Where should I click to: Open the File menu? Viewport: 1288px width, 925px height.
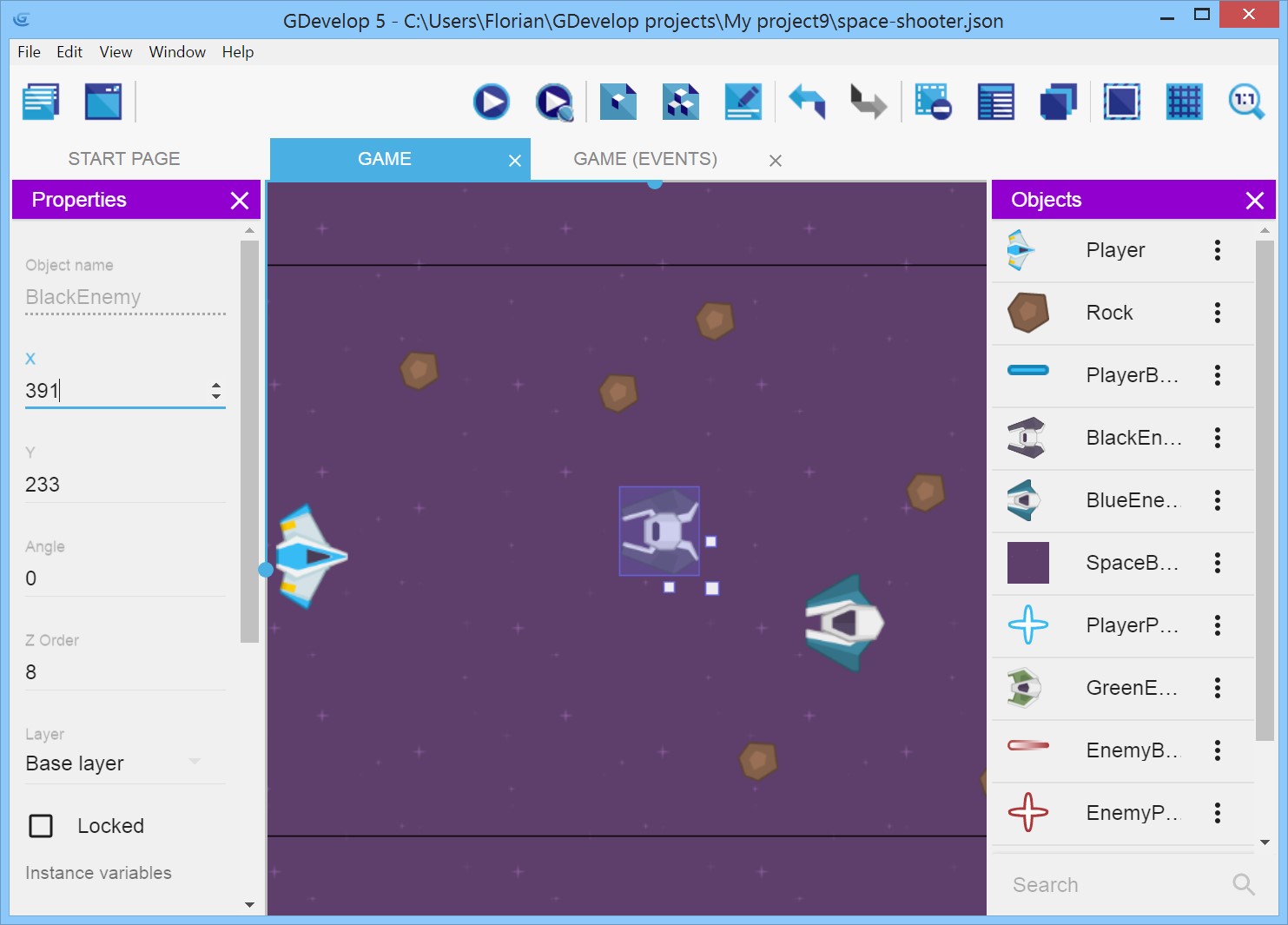point(29,52)
